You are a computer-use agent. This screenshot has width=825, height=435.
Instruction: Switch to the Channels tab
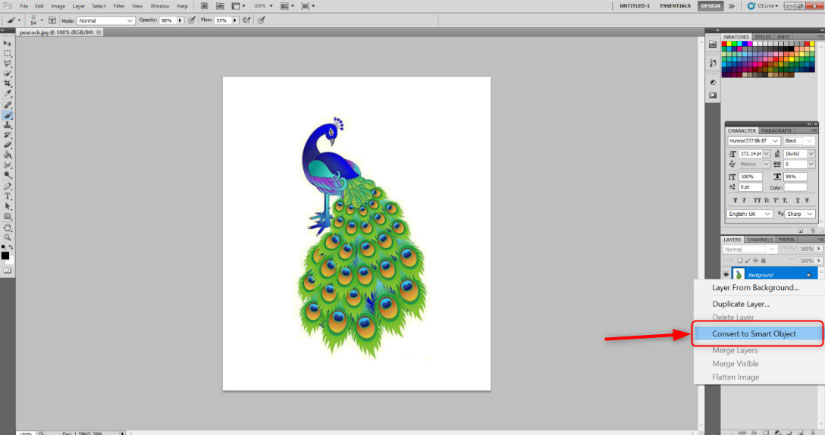pyautogui.click(x=759, y=240)
